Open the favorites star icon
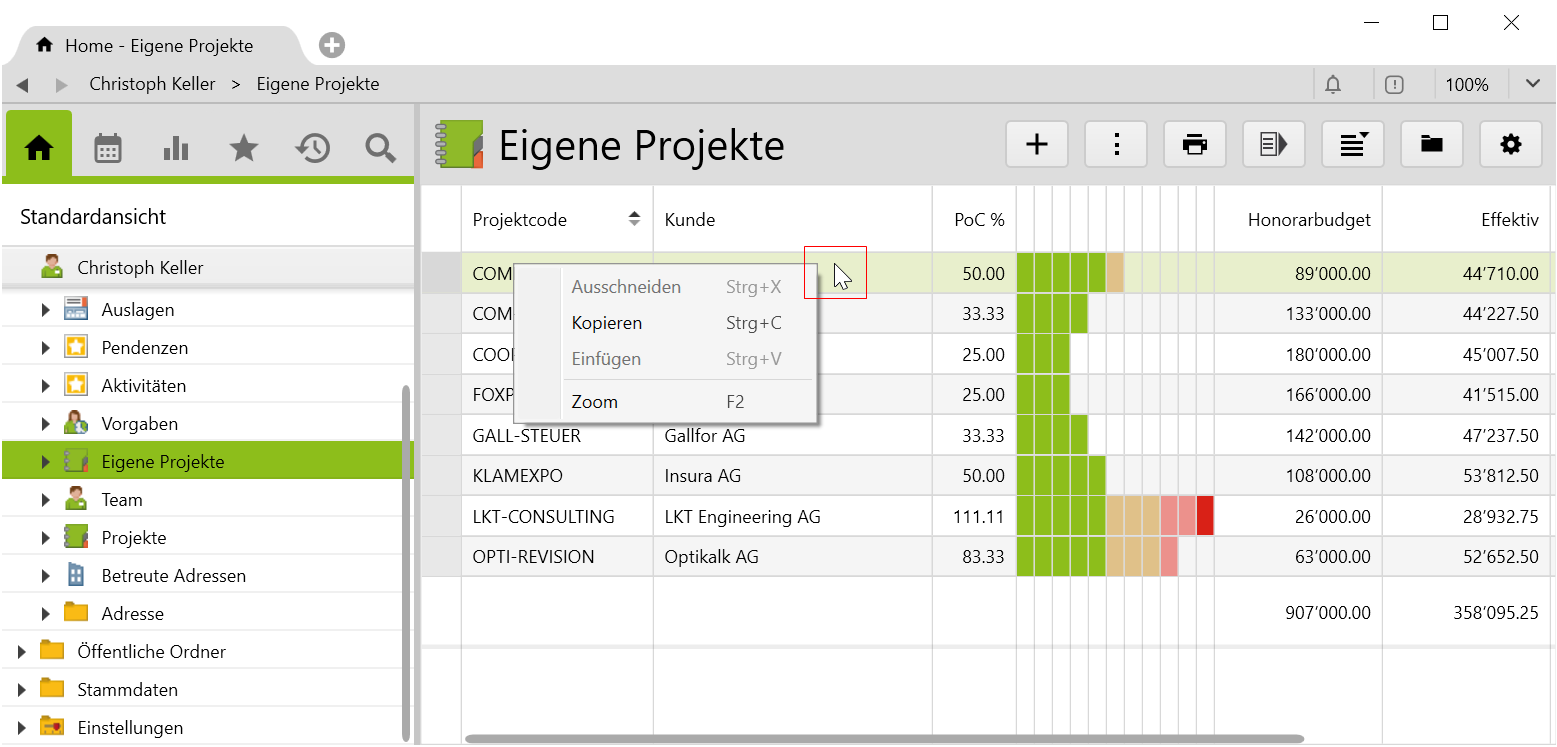Image resolution: width=1557 pixels, height=747 pixels. click(244, 148)
